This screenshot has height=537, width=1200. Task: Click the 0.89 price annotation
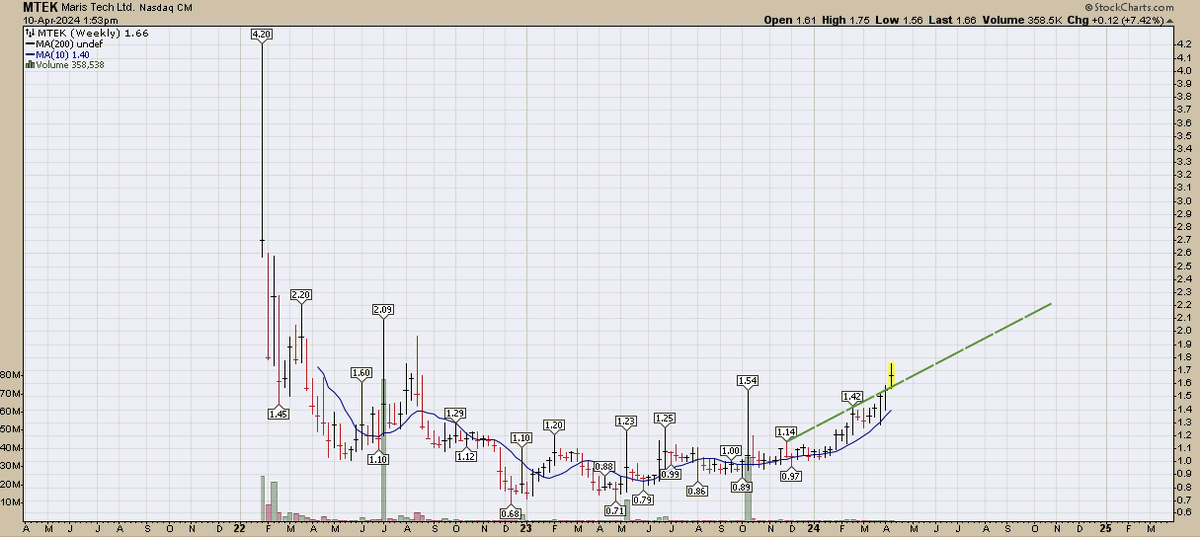(741, 486)
